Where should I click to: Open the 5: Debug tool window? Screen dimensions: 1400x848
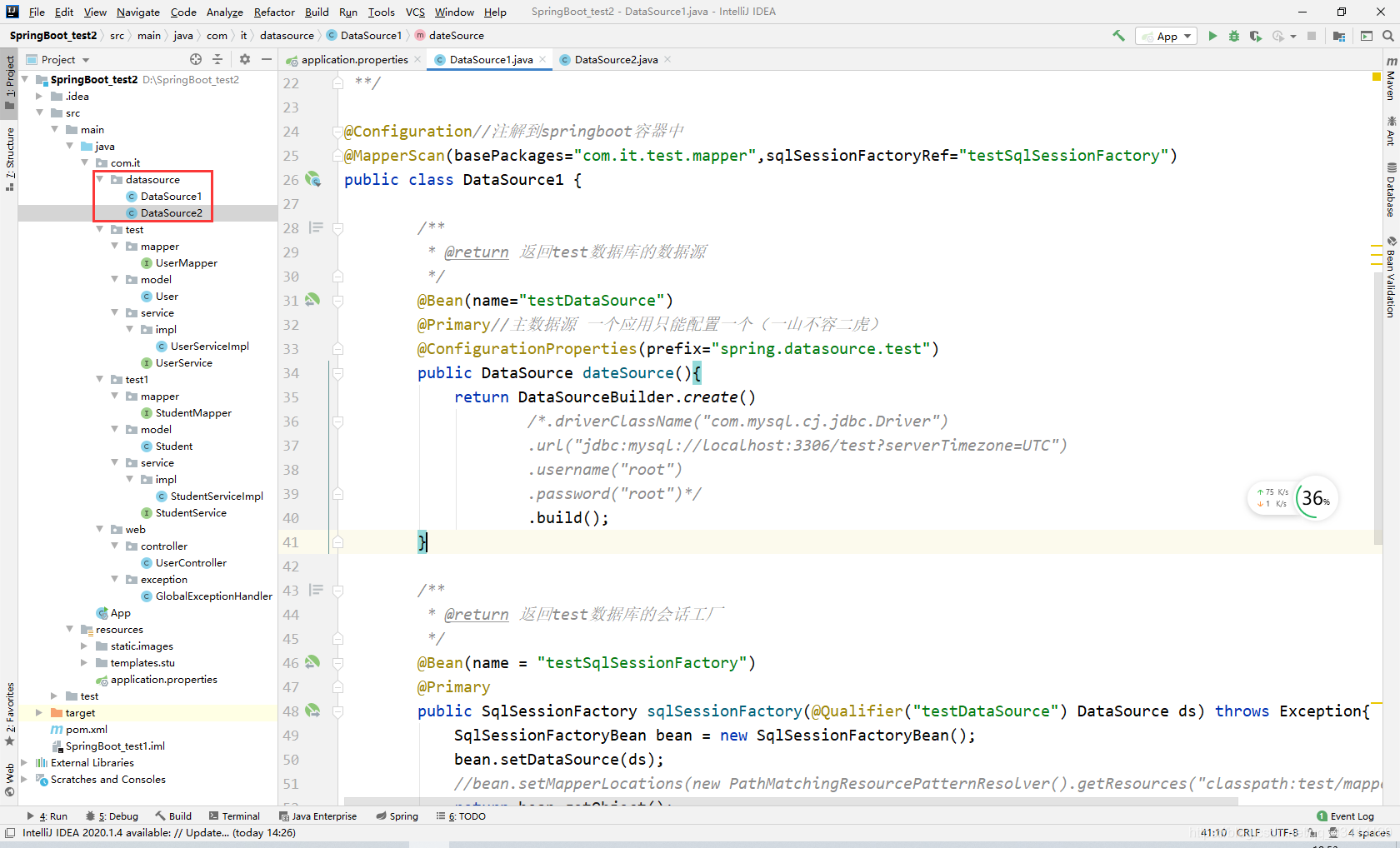click(x=112, y=816)
